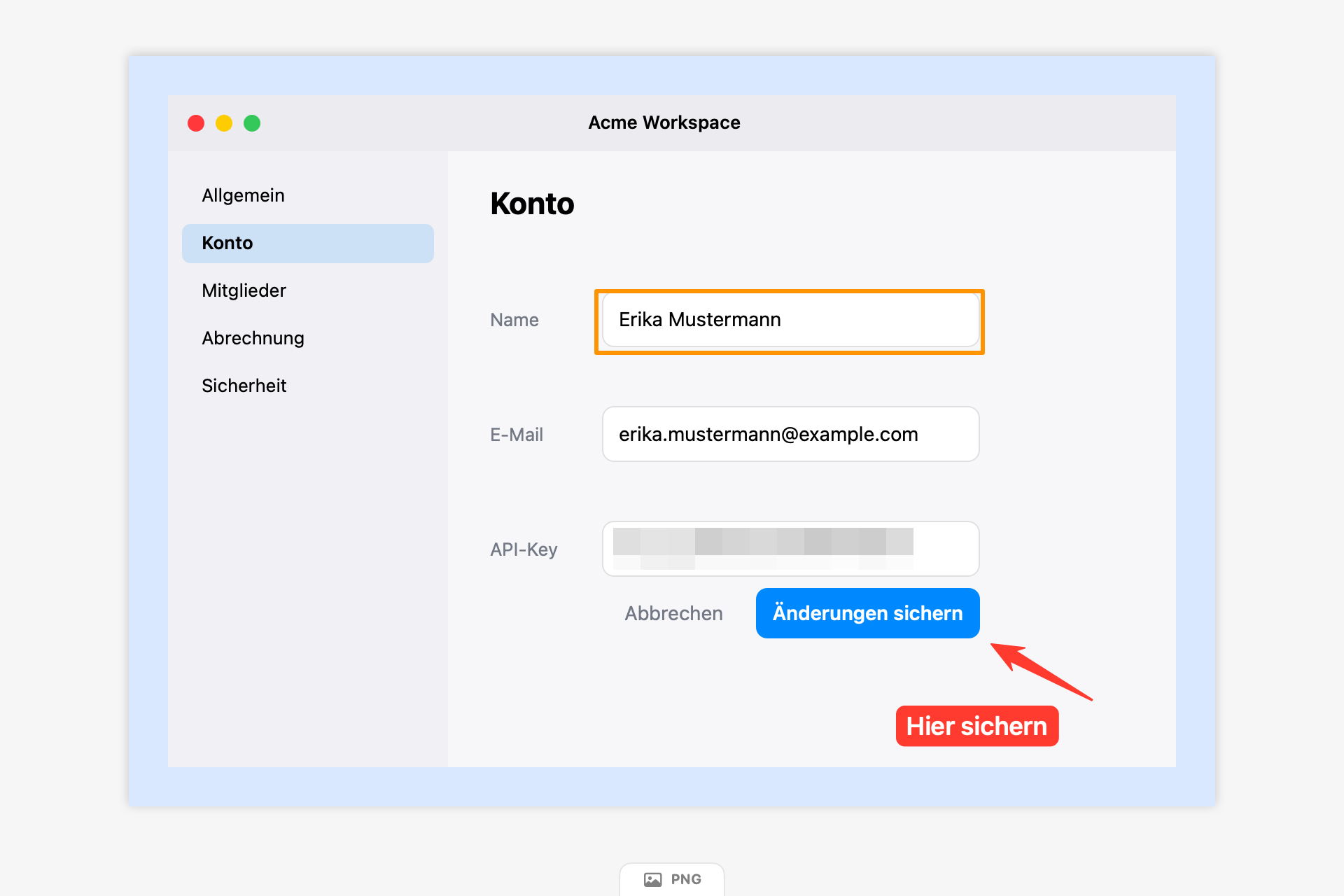This screenshot has height=896, width=1344.
Task: Focus the Name field with Erika Mustermann
Action: tap(790, 320)
